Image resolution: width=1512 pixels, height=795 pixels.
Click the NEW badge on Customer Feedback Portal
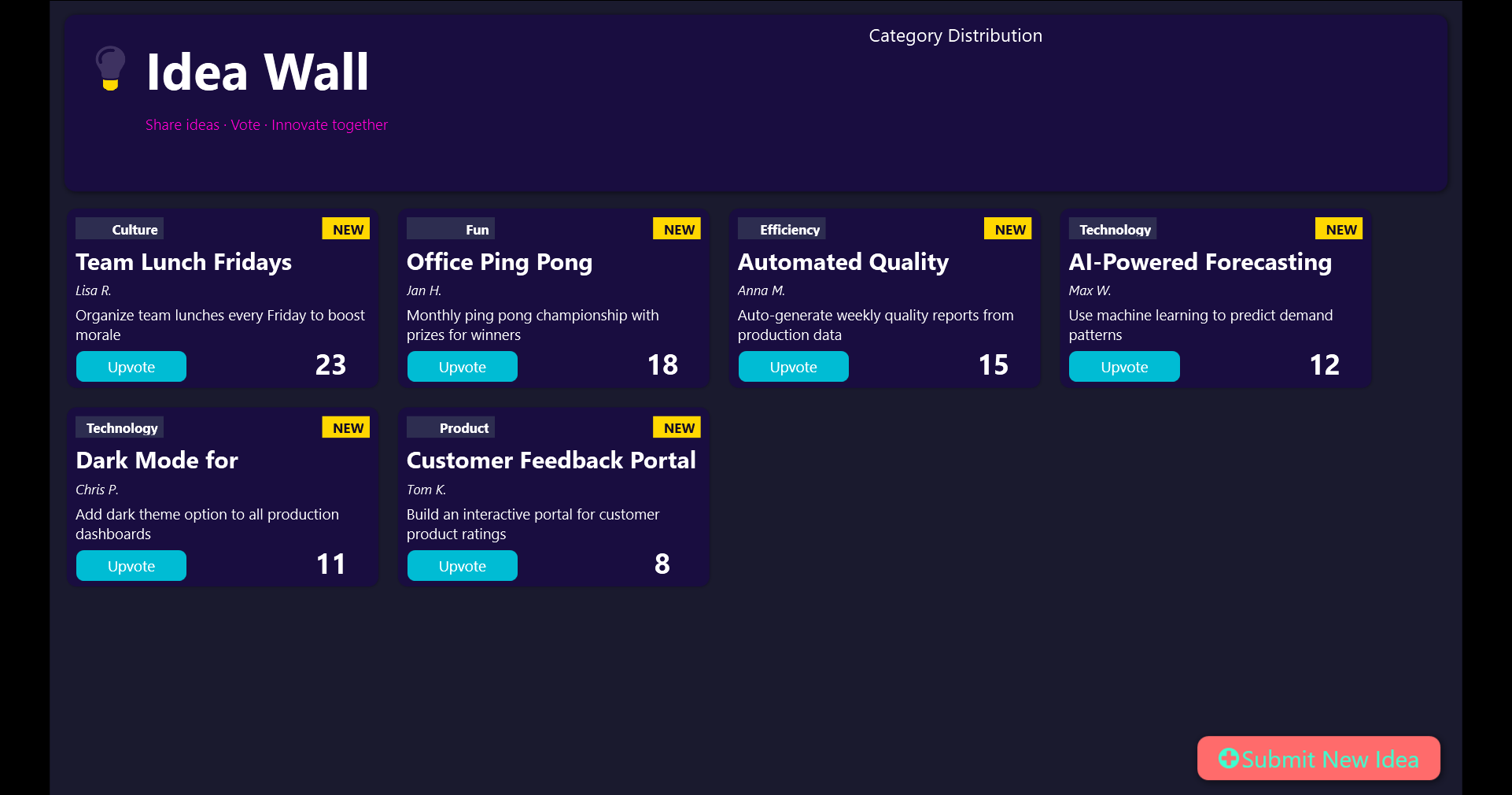[x=677, y=427]
